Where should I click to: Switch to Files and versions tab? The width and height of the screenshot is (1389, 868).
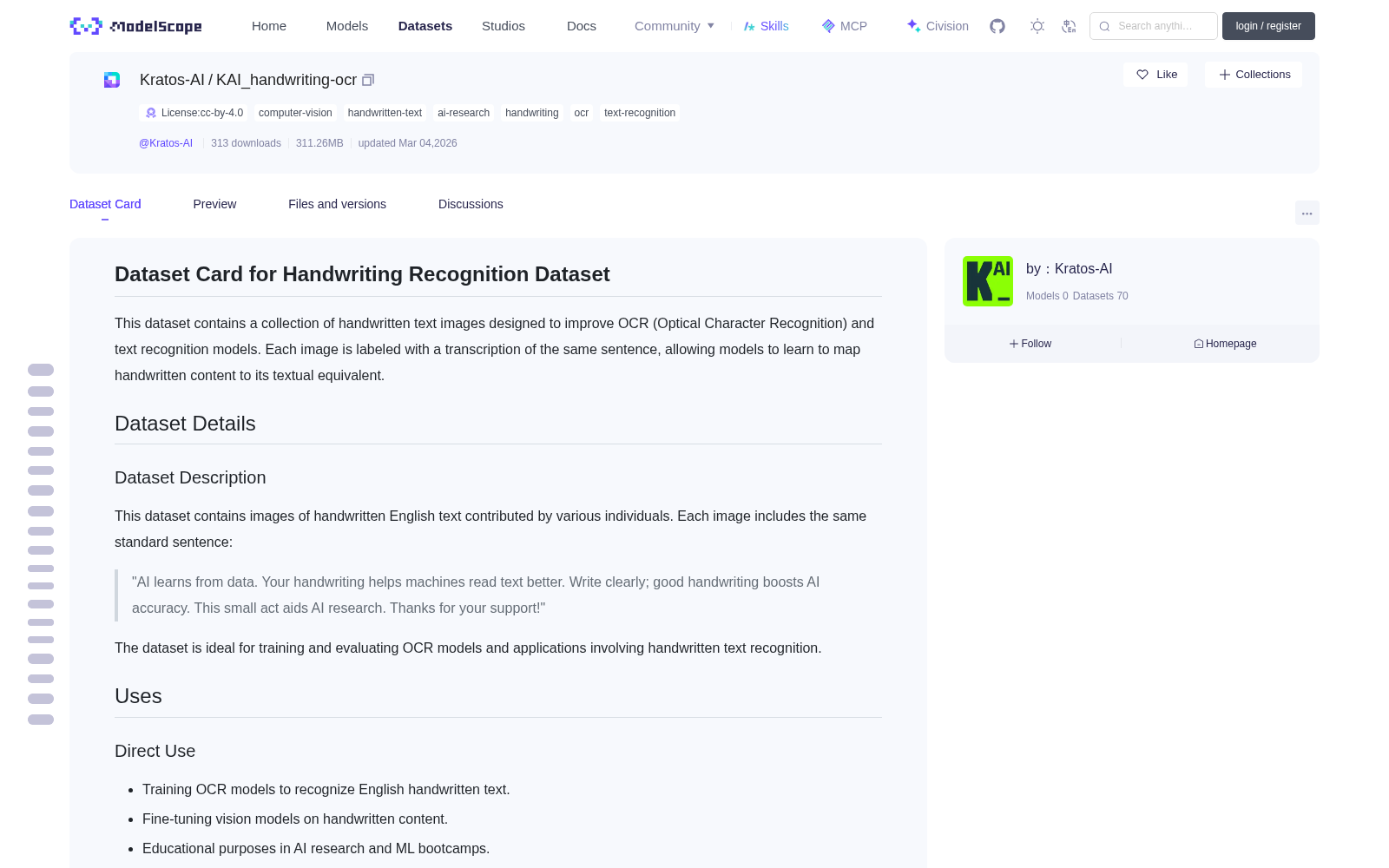click(337, 204)
